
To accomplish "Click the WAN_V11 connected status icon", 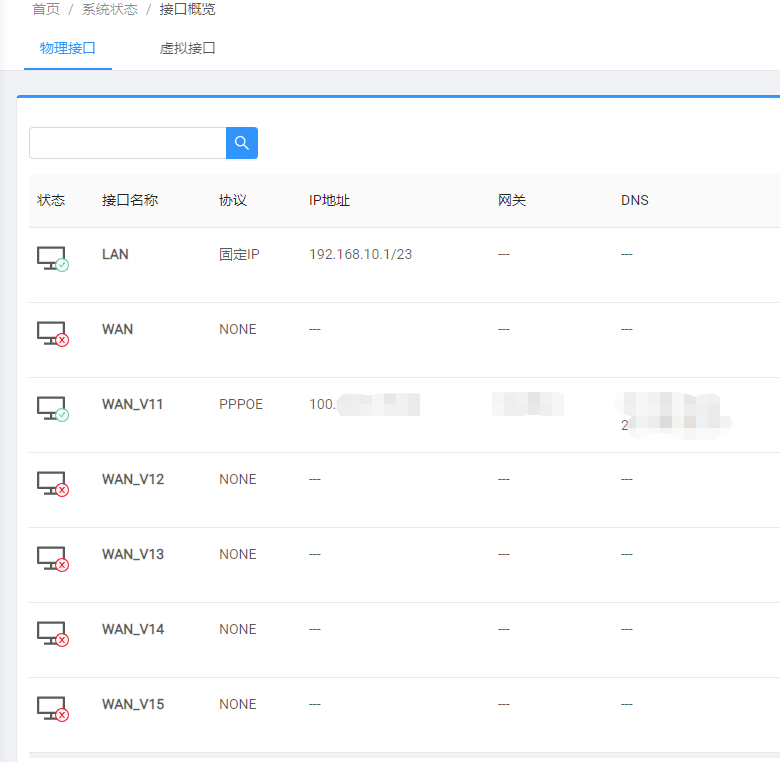I will pos(52,409).
